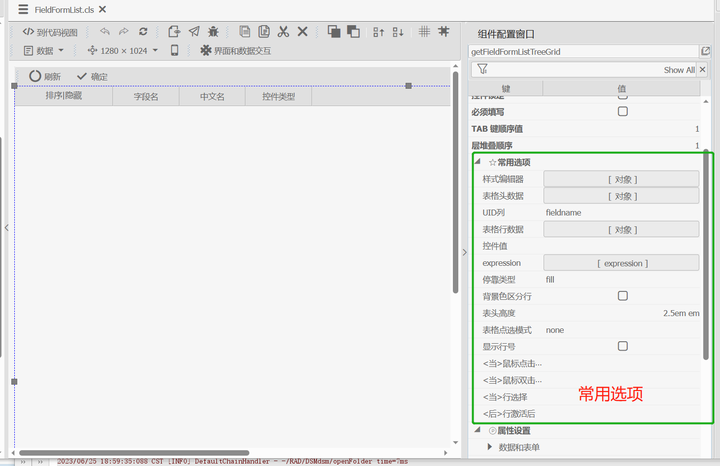This screenshot has height=466, width=720.
Task: Click the X delete icon in the top toolbar
Action: (x=303, y=32)
